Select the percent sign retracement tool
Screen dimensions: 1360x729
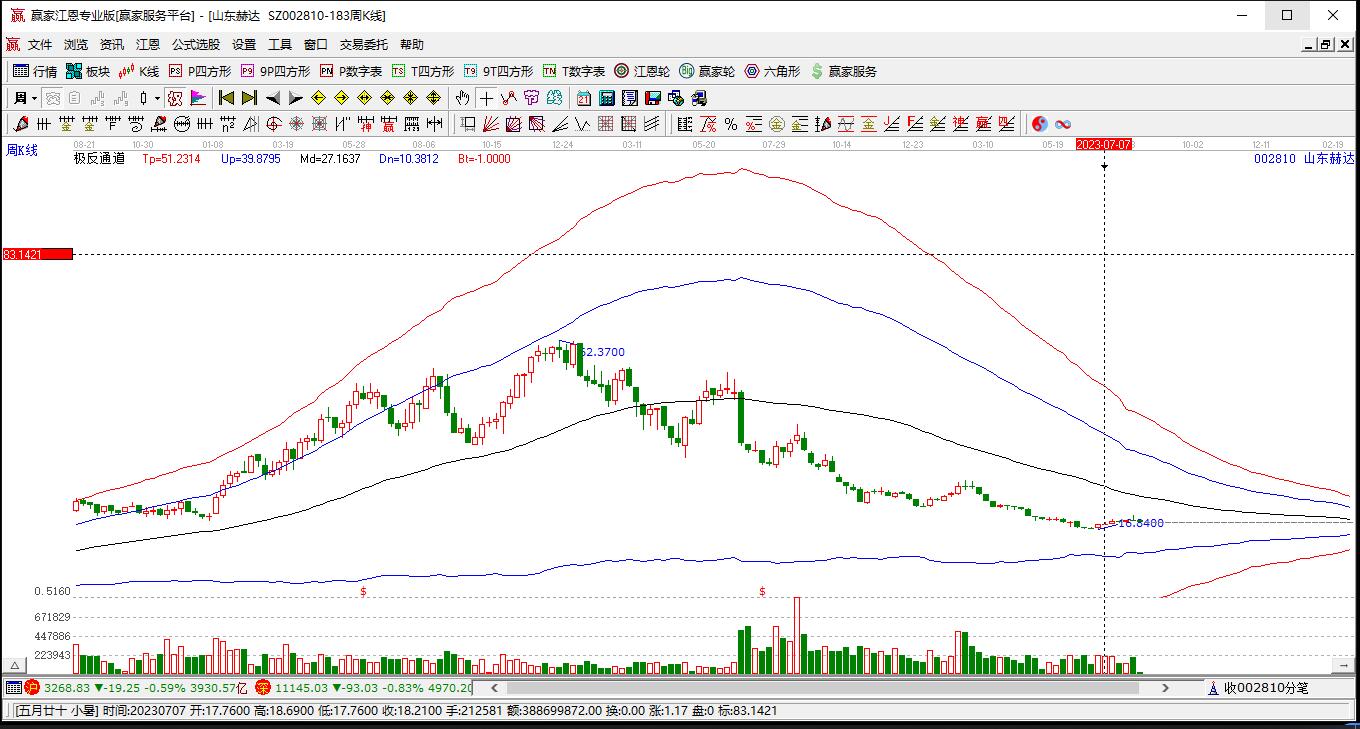click(731, 124)
